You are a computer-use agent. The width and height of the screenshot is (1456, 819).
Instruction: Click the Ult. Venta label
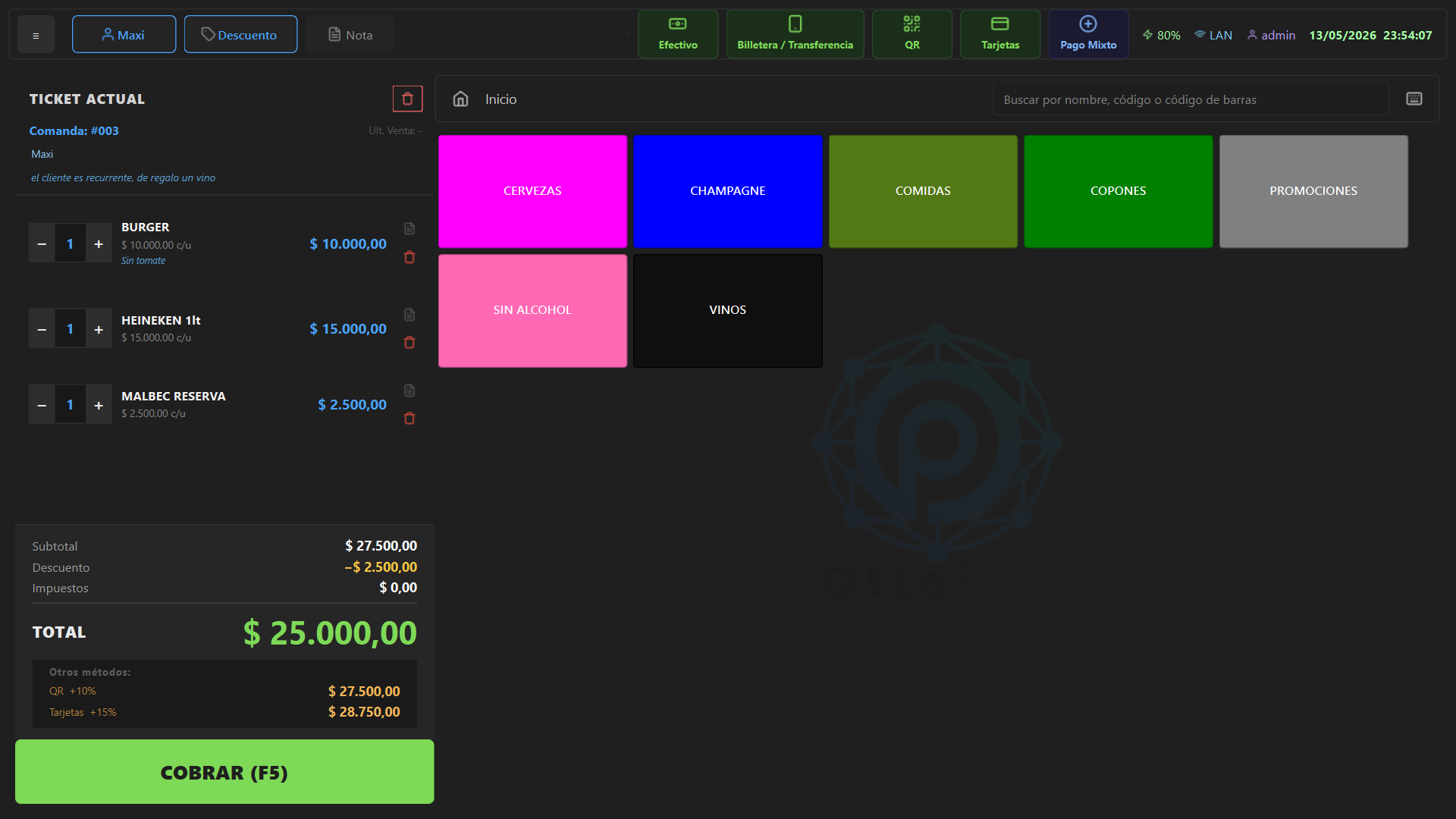[x=395, y=130]
